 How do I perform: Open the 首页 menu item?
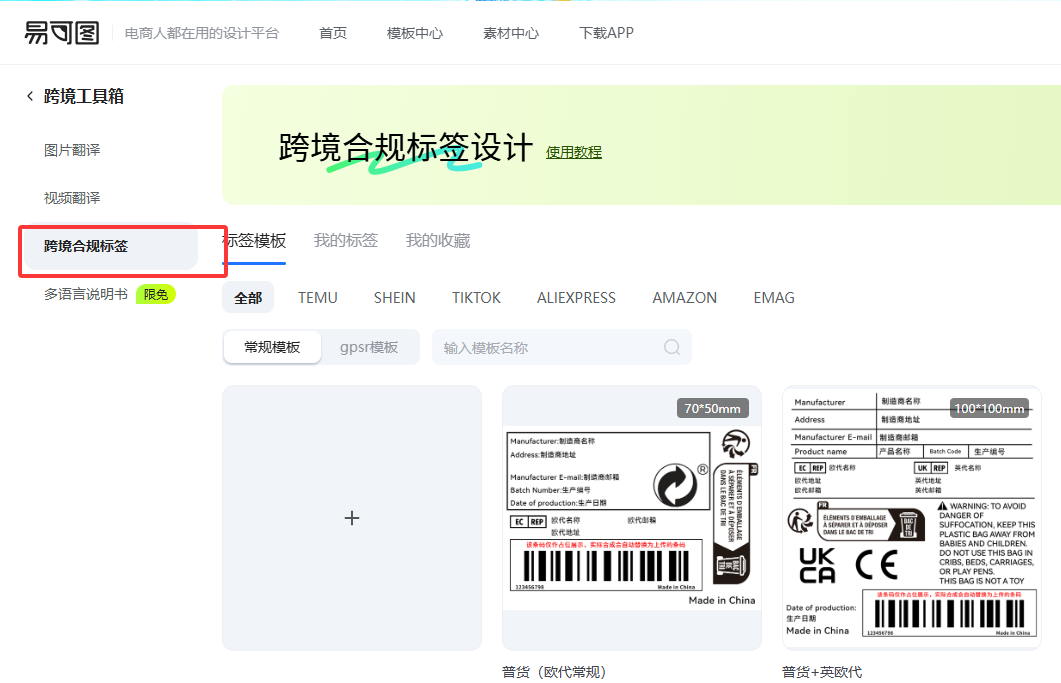333,33
